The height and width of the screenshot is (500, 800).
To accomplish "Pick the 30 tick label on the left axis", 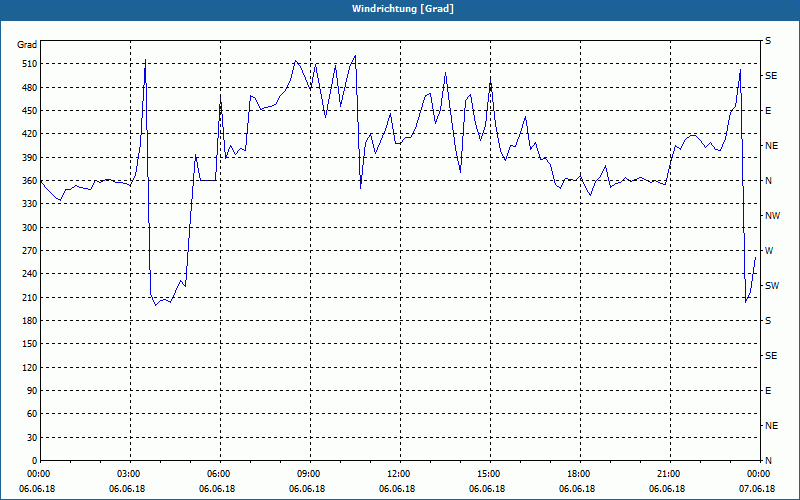I will pyautogui.click(x=31, y=437).
